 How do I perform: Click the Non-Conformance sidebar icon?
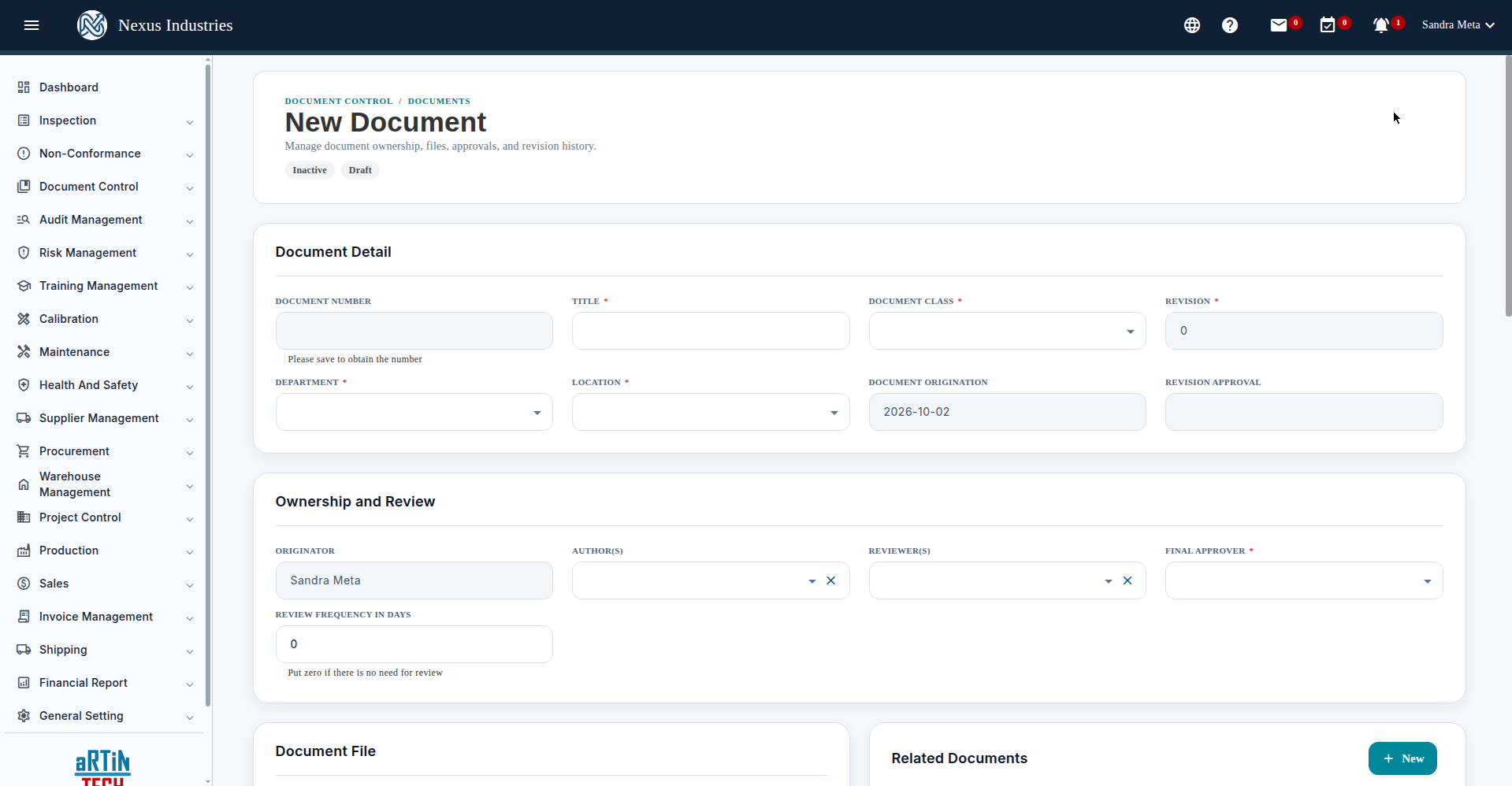tap(24, 154)
